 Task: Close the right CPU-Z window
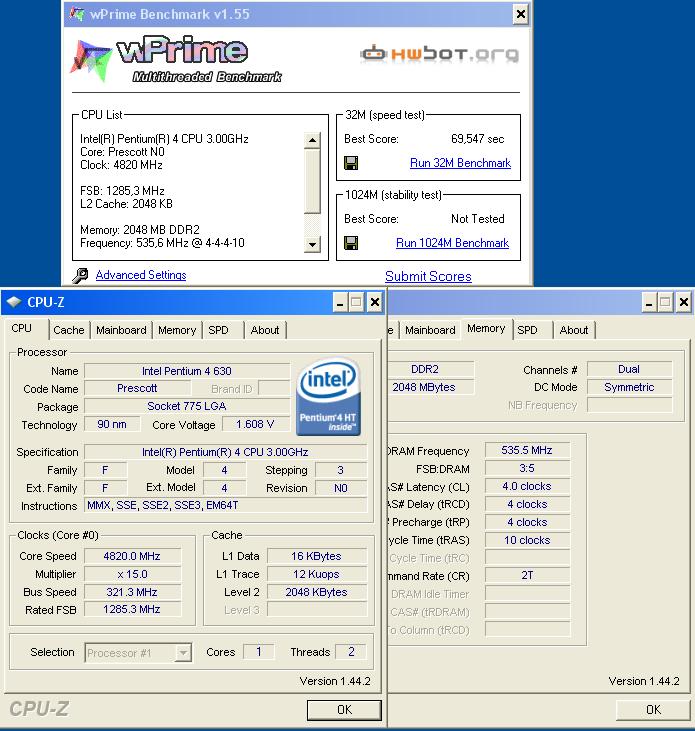coord(683,303)
